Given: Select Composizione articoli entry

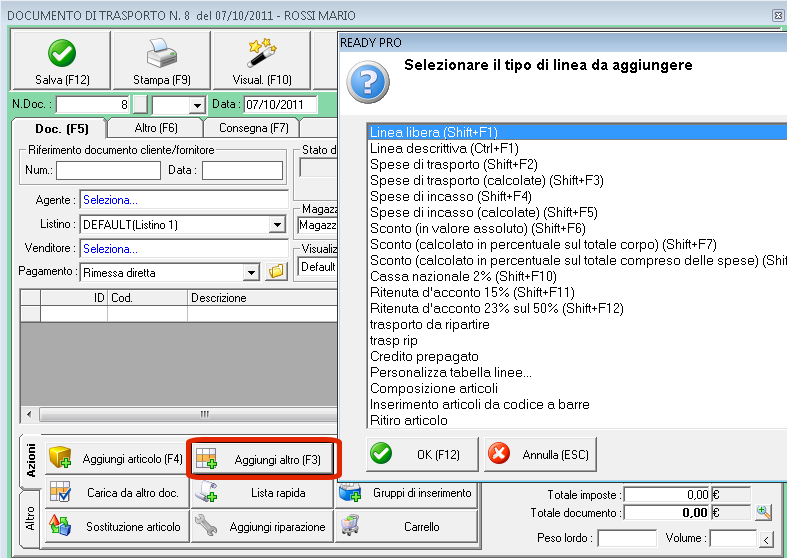Looking at the screenshot, I should click(x=577, y=388).
